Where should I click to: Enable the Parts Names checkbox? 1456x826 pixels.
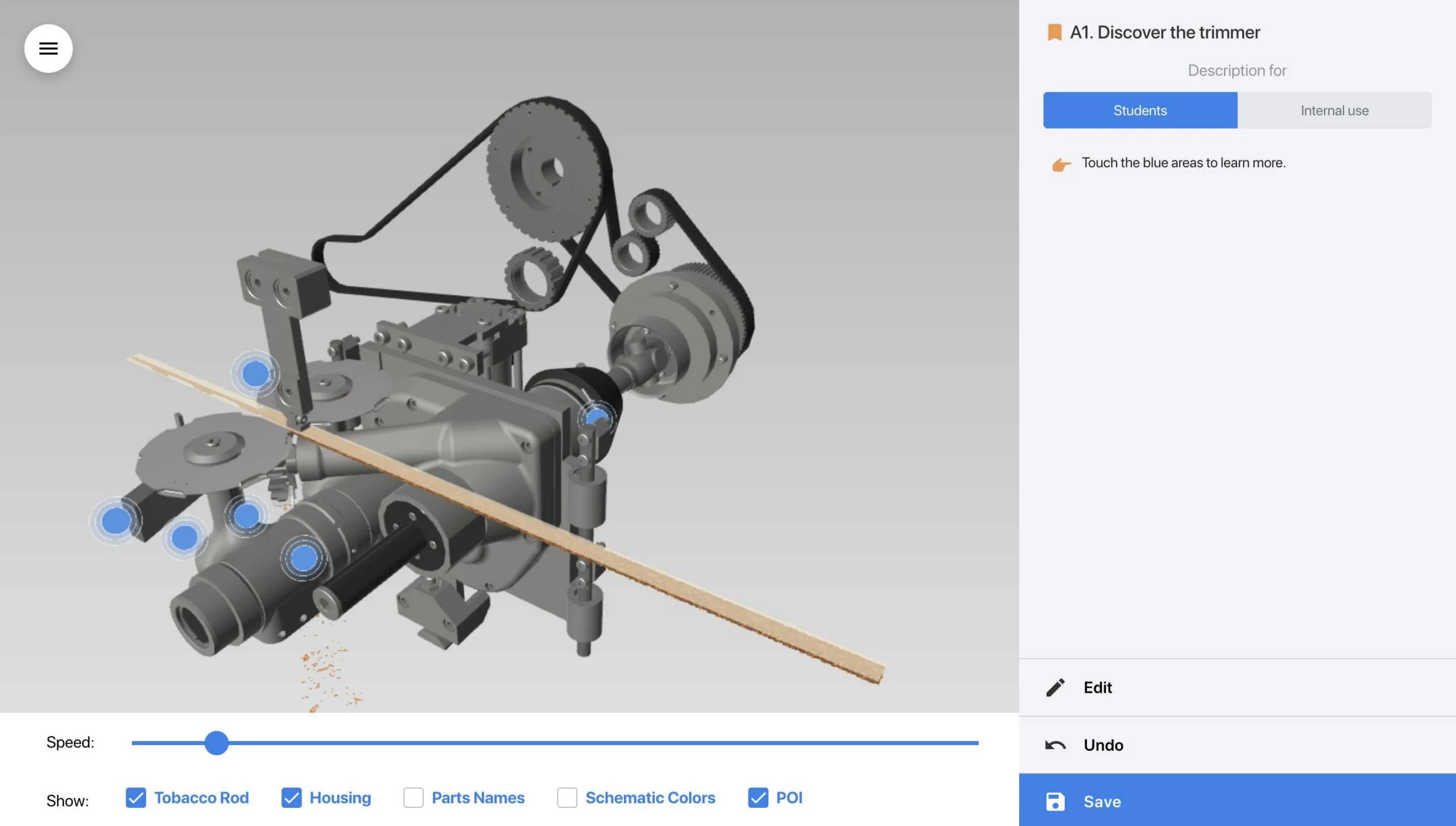click(x=413, y=798)
